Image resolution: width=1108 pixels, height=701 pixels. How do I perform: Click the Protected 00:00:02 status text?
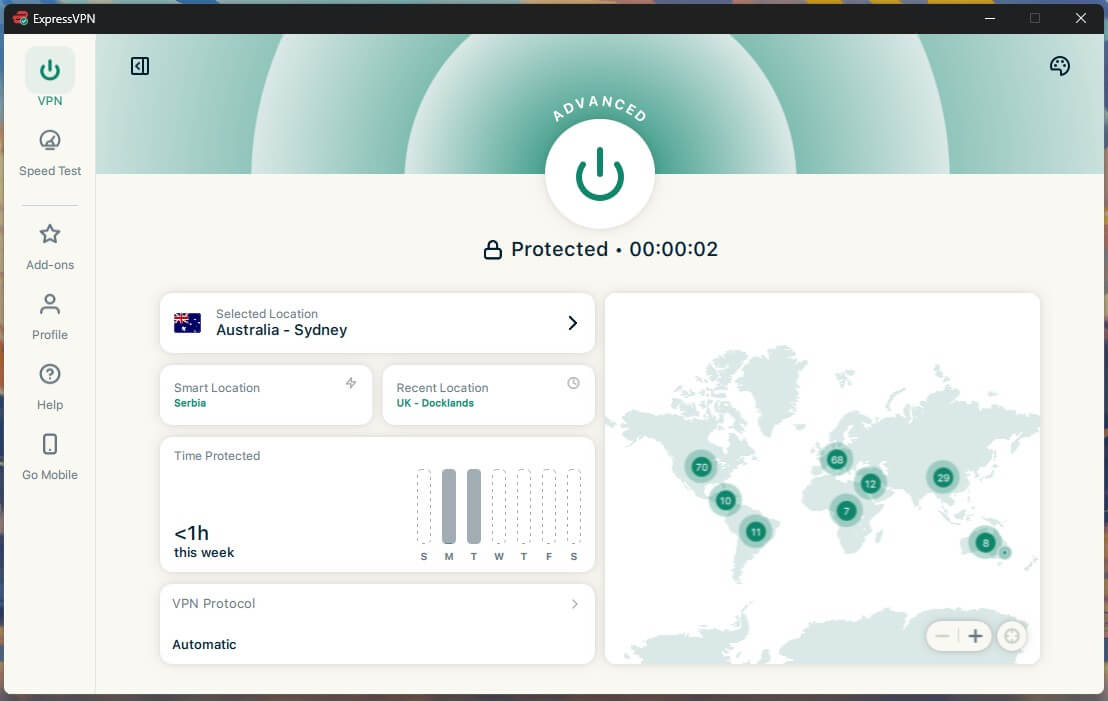click(614, 249)
